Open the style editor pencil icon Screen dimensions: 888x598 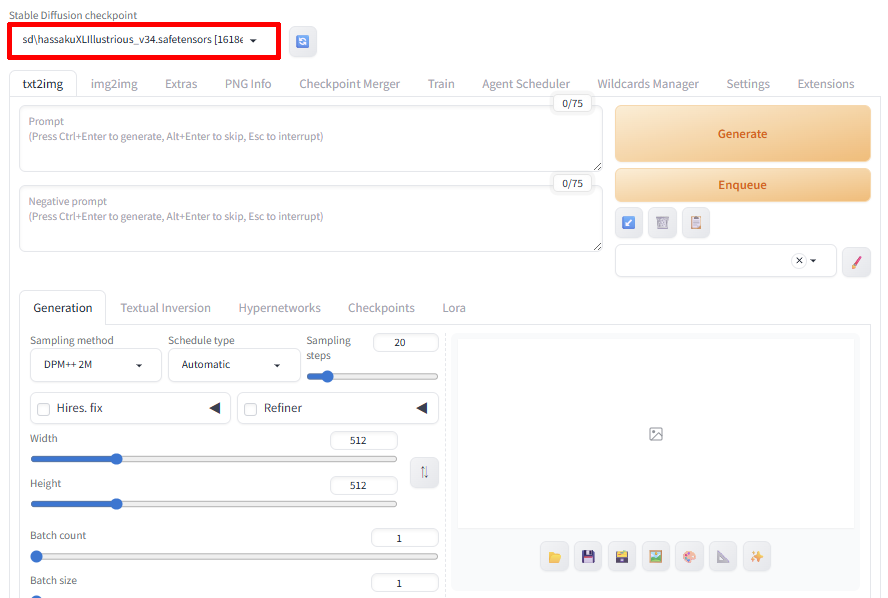point(856,262)
